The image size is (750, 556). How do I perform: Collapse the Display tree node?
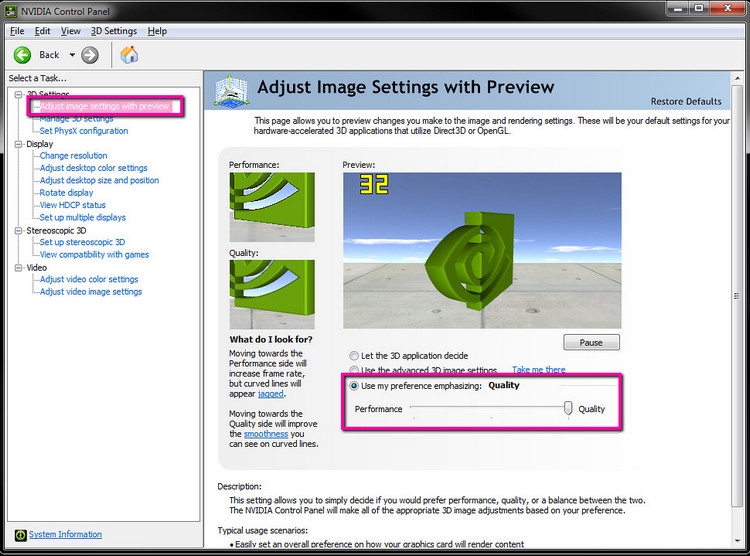[18, 144]
